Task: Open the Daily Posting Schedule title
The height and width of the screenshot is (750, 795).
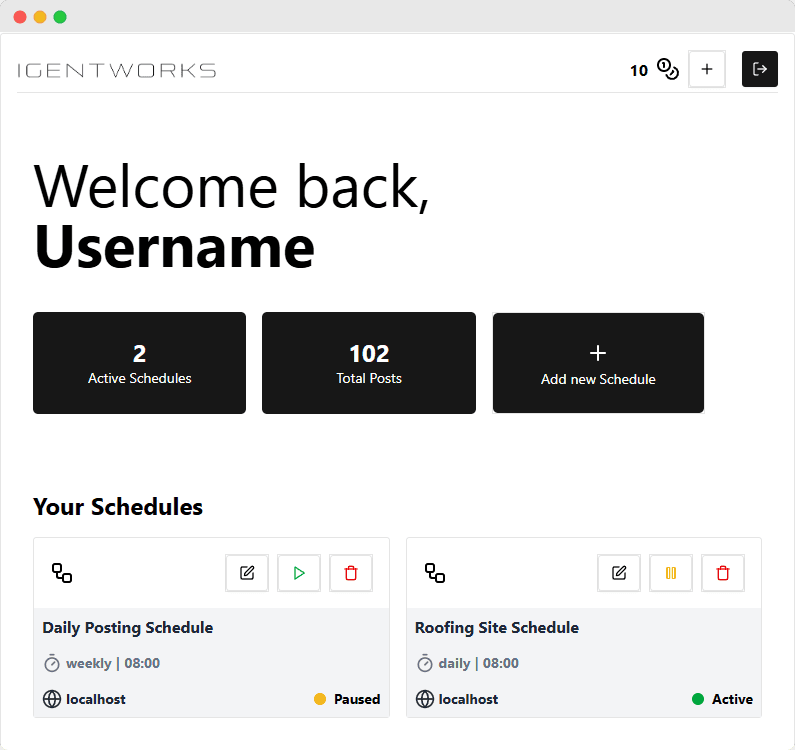Action: click(x=128, y=628)
